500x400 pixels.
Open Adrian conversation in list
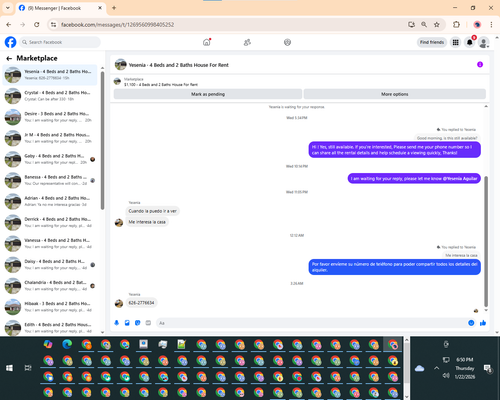[50, 201]
